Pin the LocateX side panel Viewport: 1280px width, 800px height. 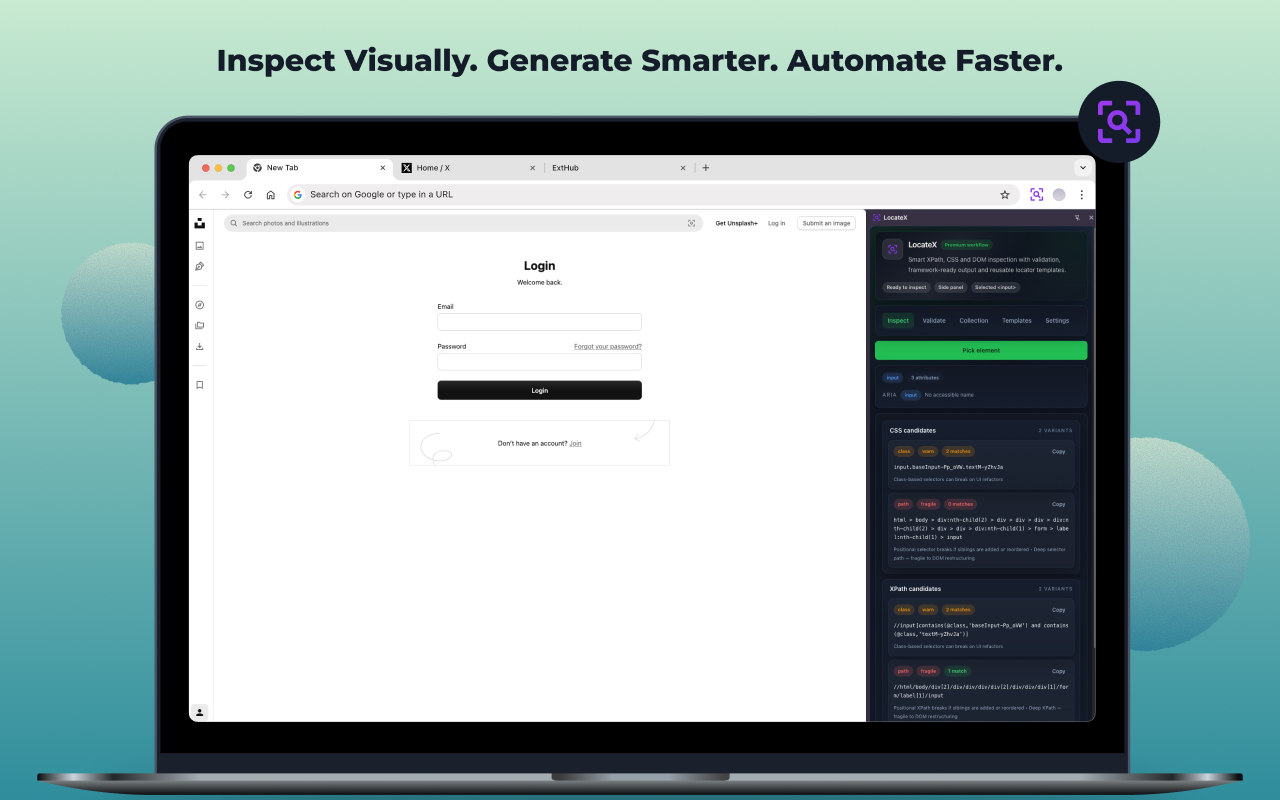click(1077, 217)
